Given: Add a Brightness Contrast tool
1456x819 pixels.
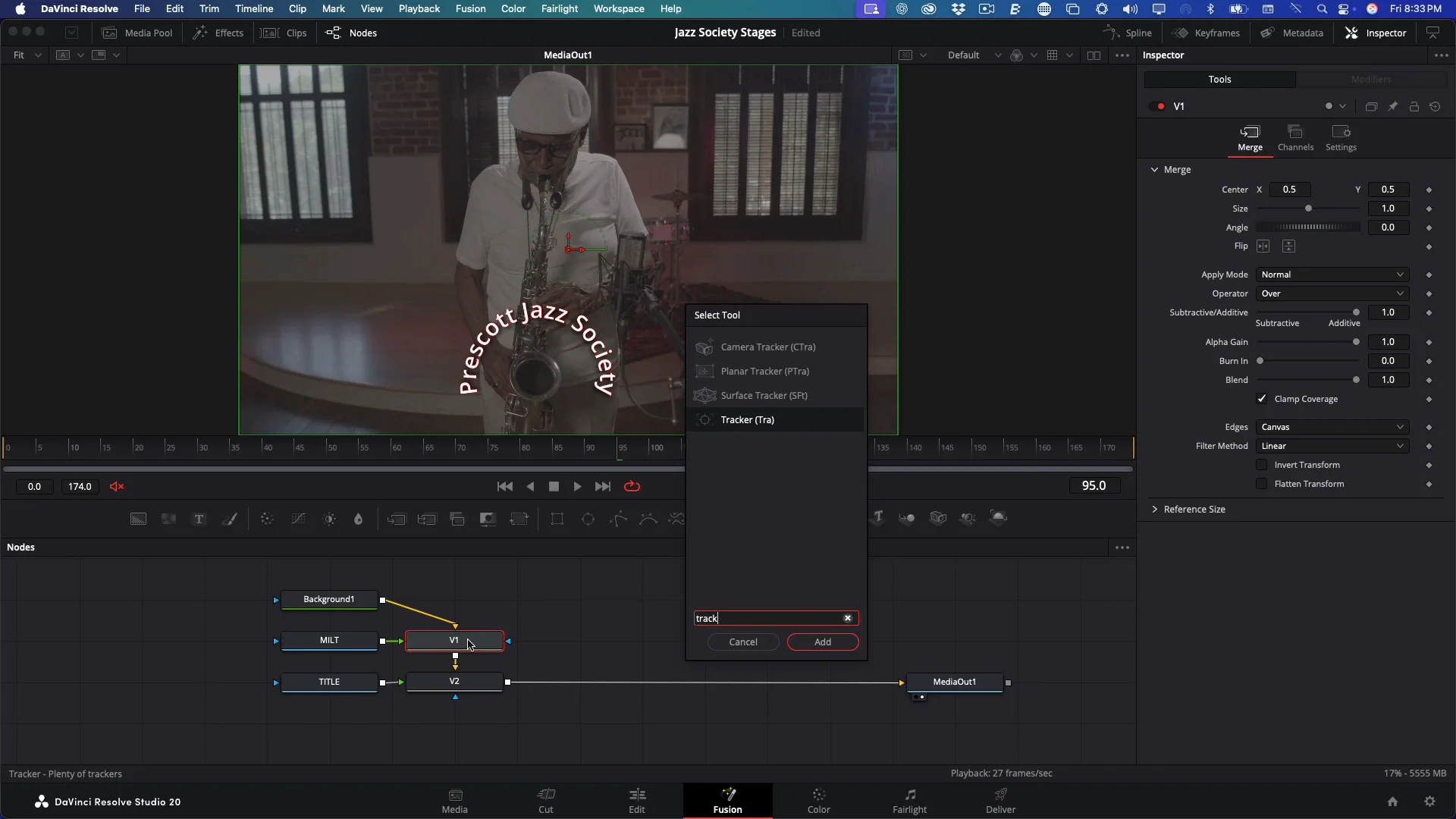Looking at the screenshot, I should pyautogui.click(x=329, y=519).
